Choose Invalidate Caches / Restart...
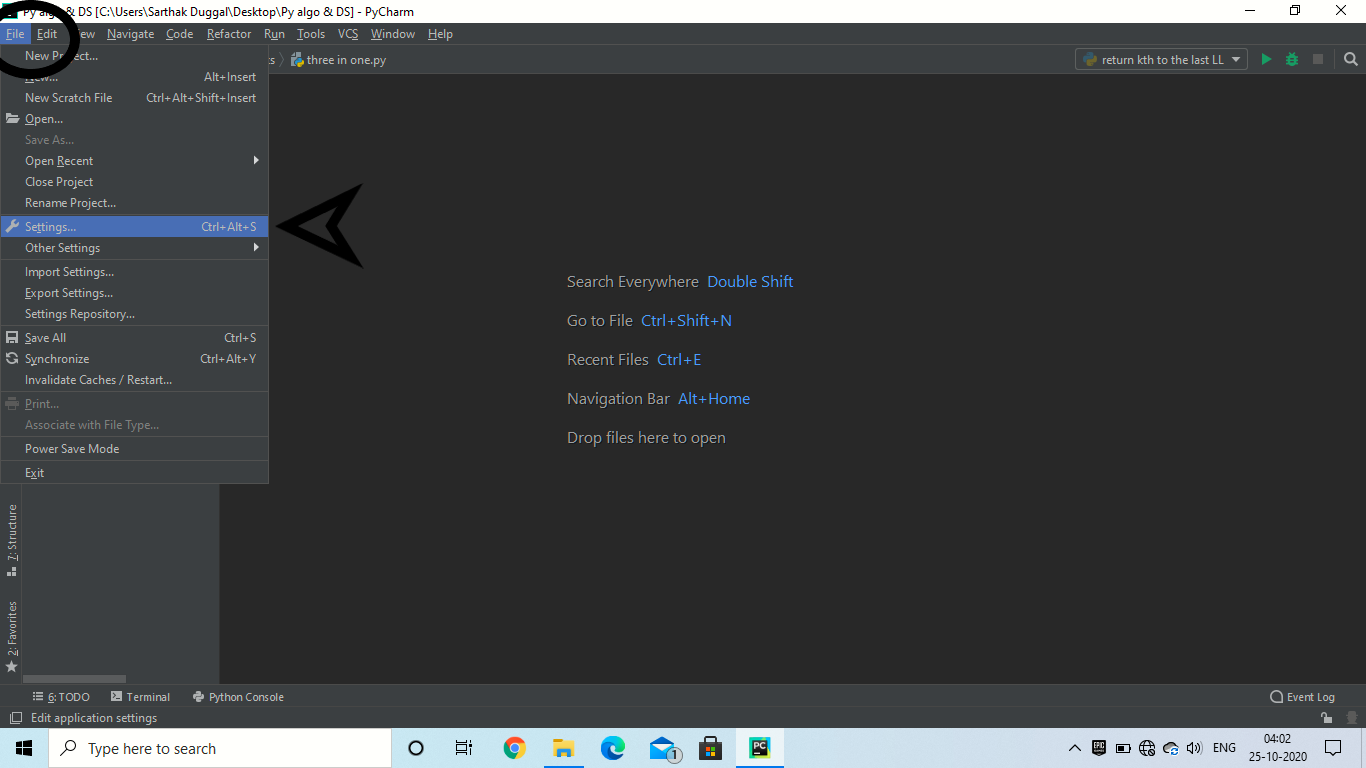 [x=134, y=380]
